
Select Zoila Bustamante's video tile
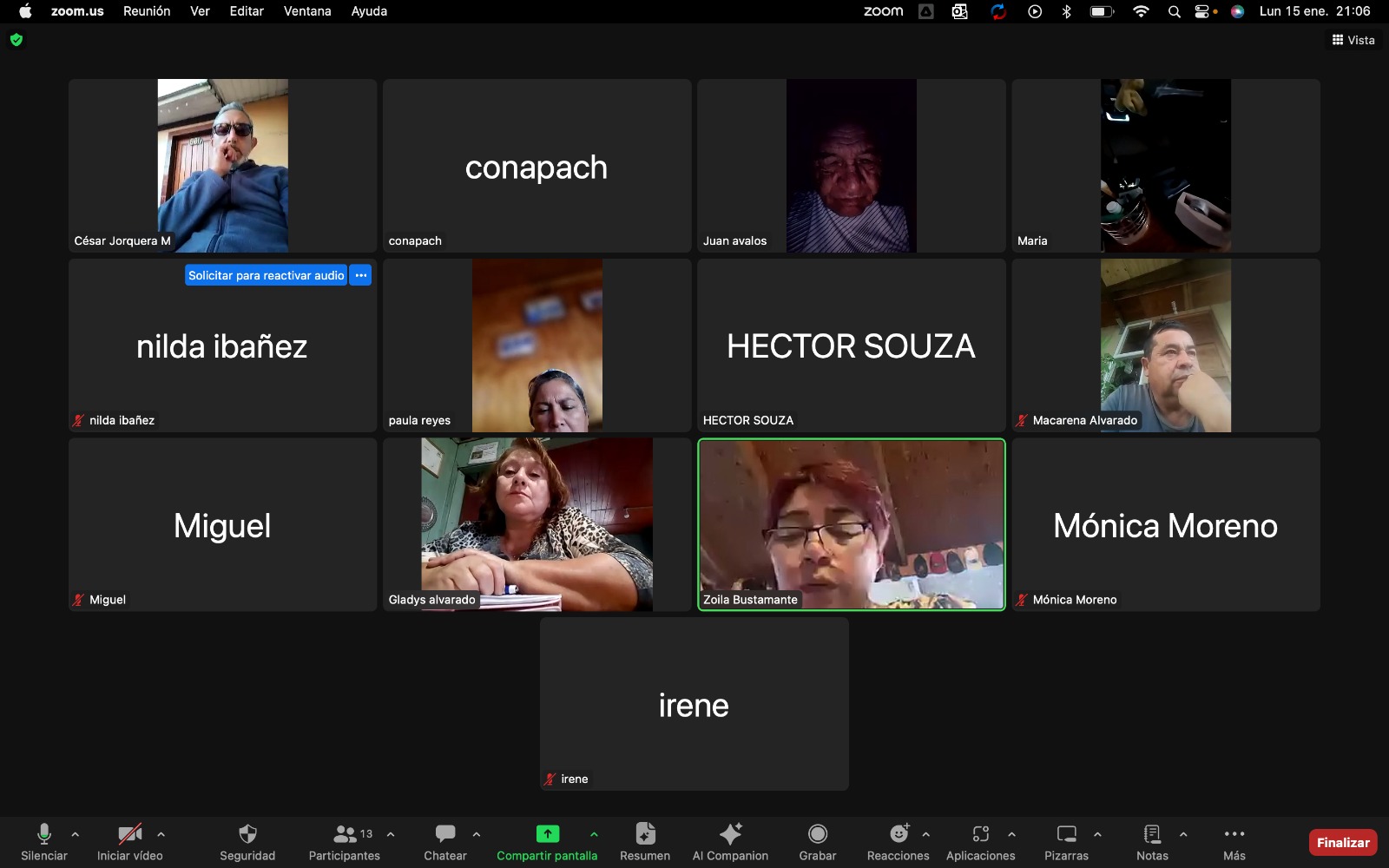pos(851,524)
